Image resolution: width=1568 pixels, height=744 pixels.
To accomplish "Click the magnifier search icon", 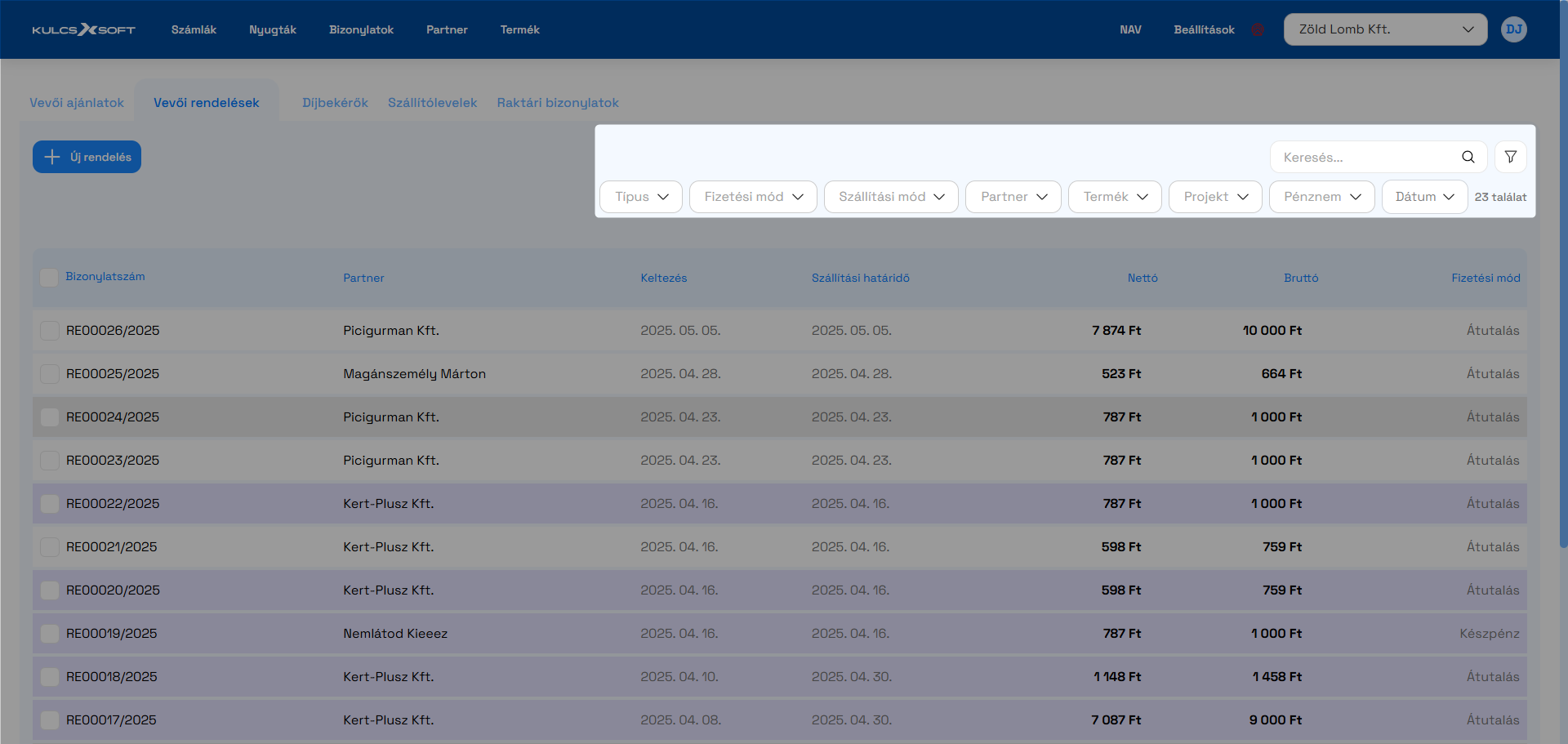I will coord(1468,157).
